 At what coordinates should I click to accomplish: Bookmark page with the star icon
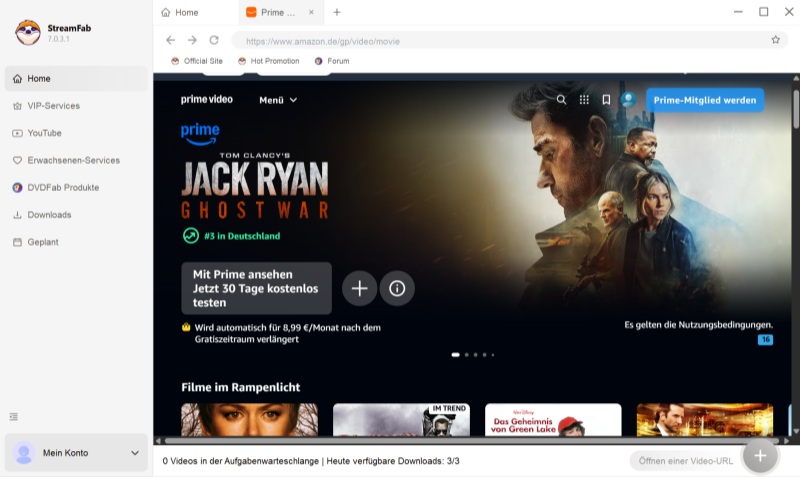[x=776, y=40]
